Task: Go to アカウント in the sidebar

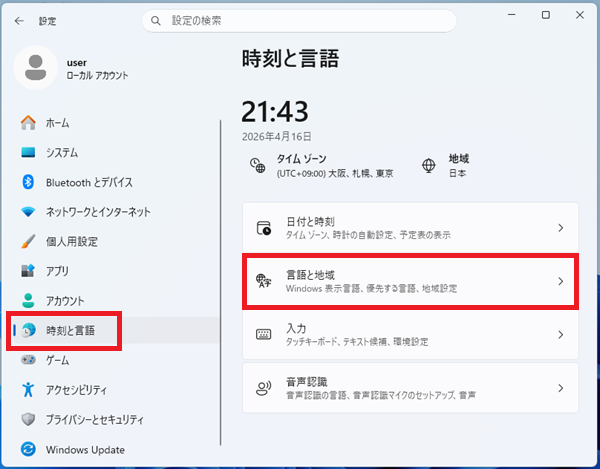Action: (x=65, y=301)
